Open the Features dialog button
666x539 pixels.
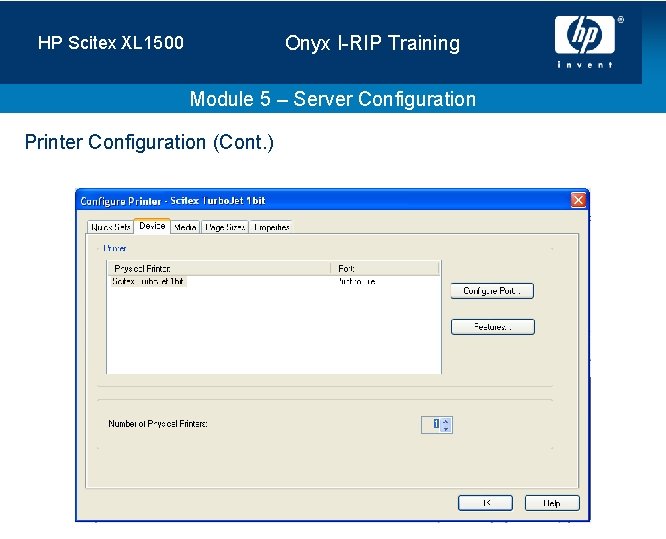pos(493,327)
